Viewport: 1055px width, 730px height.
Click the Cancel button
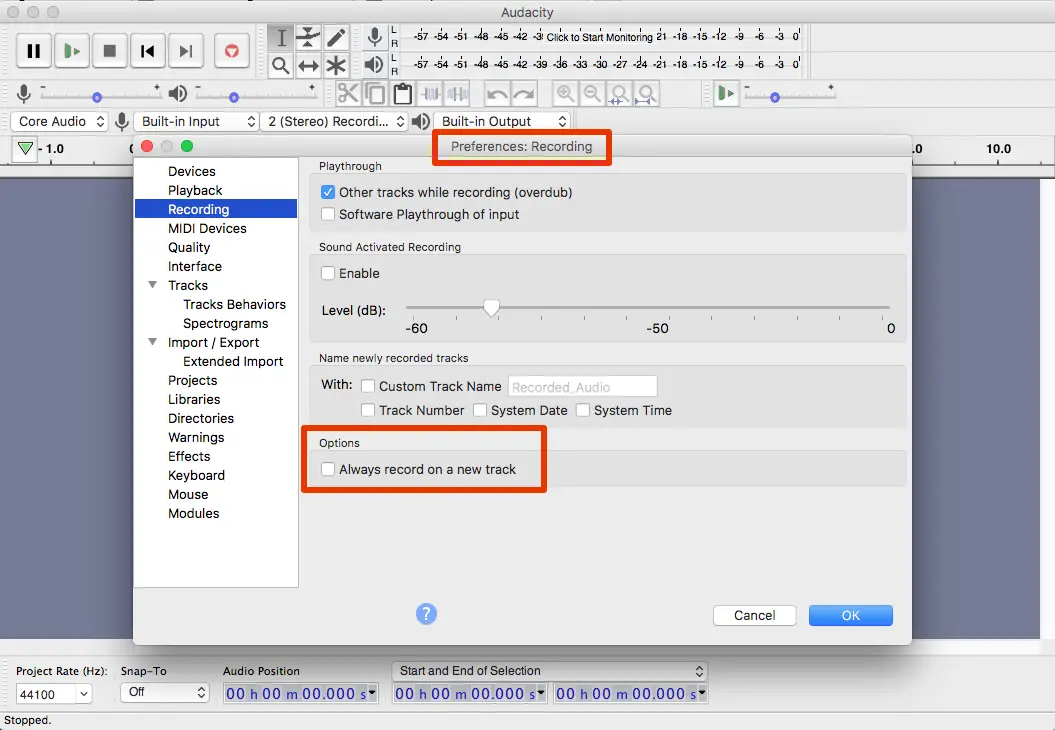pyautogui.click(x=754, y=615)
